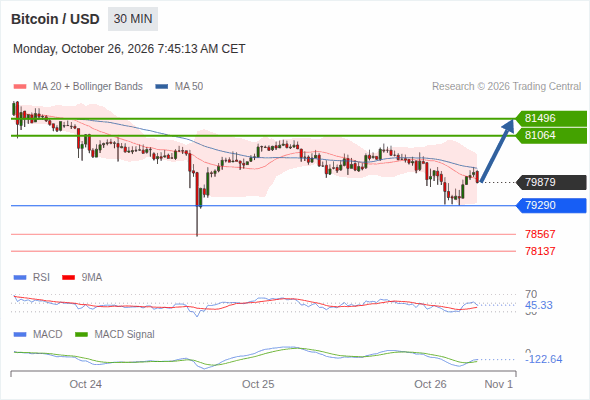Click the MACD Signal legend label
Image resolution: width=590 pixels, height=400 pixels.
click(x=125, y=335)
